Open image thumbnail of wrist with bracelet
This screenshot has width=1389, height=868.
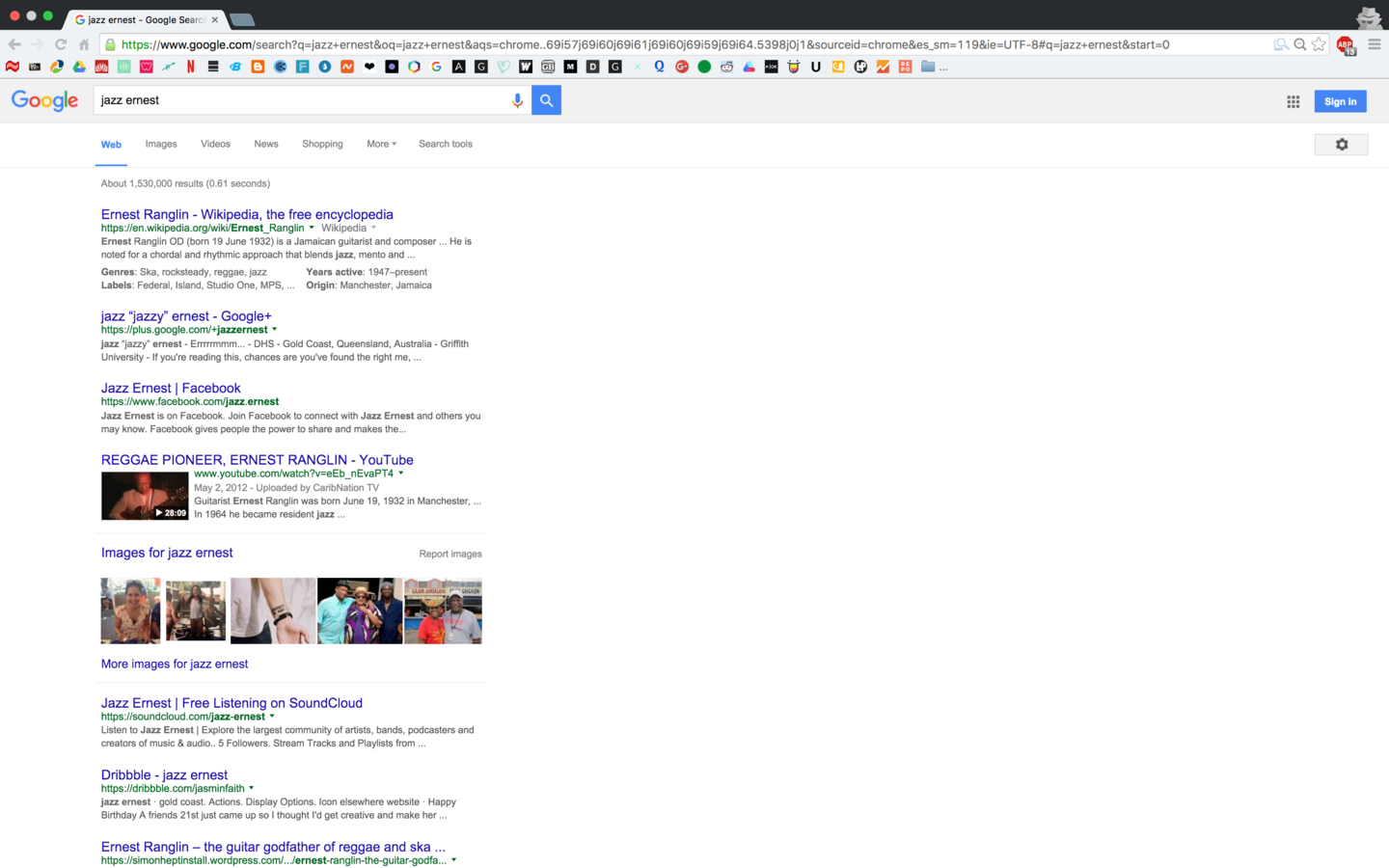(x=273, y=610)
